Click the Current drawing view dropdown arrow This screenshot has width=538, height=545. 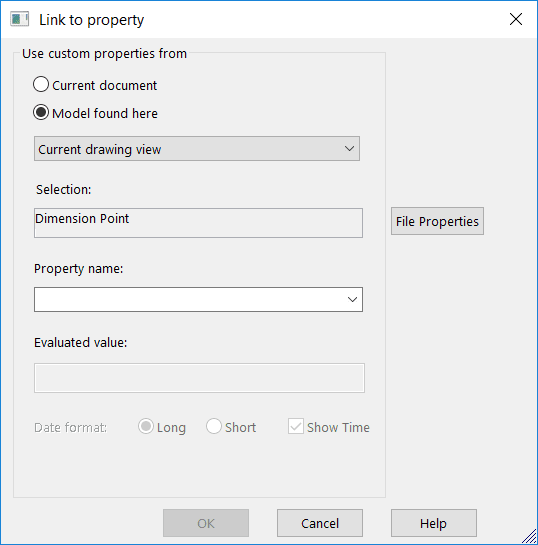pyautogui.click(x=349, y=149)
